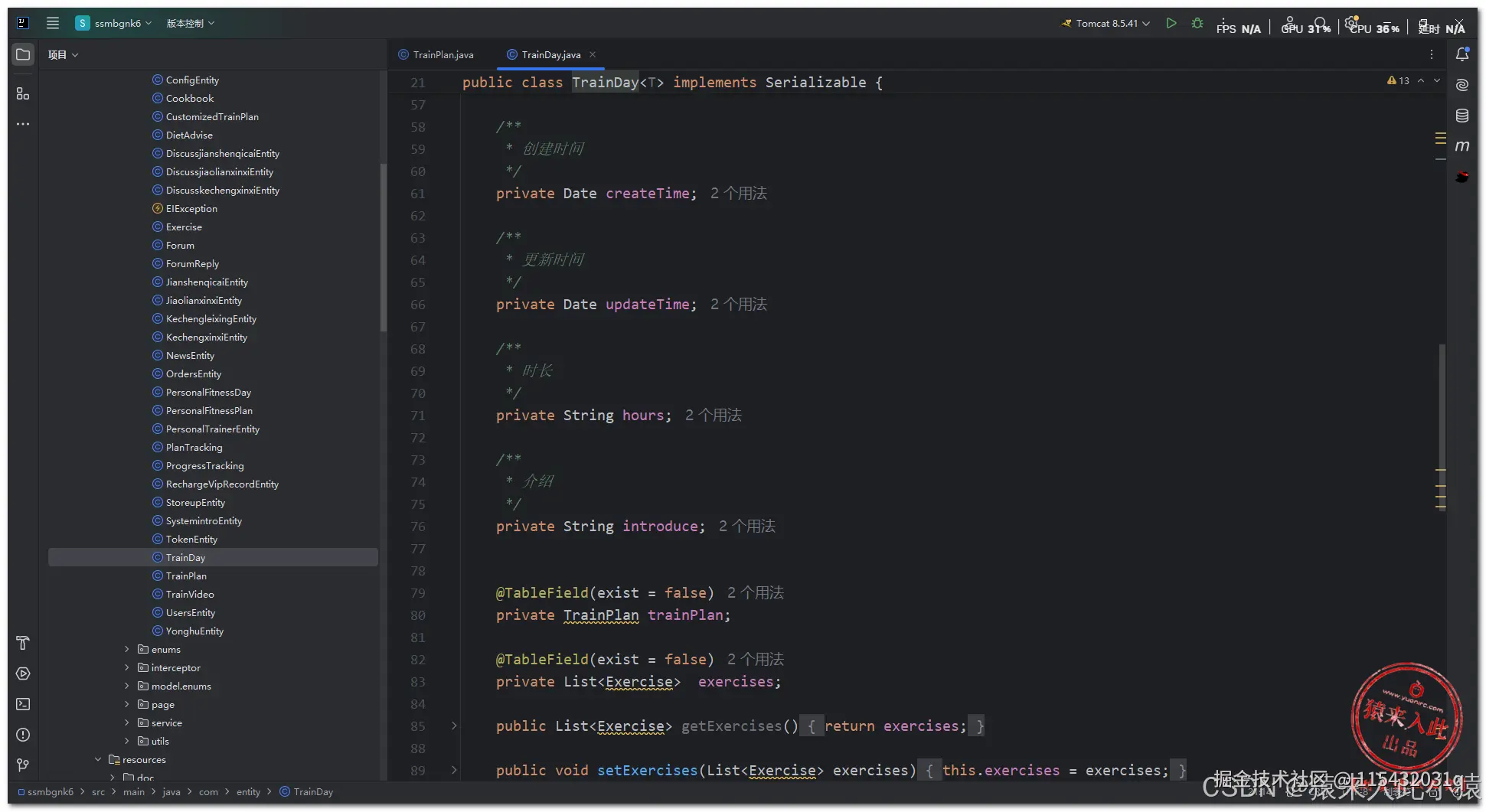Open the AI Assistant panel
1486x812 pixels.
[1462, 85]
